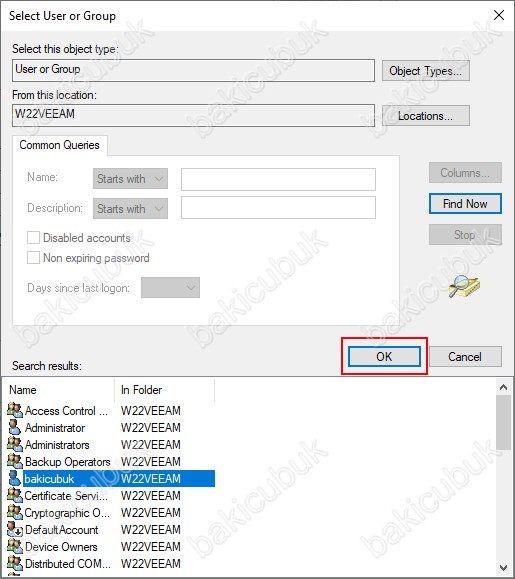Click the DefaultAccount disabled user icon

pyautogui.click(x=15, y=529)
